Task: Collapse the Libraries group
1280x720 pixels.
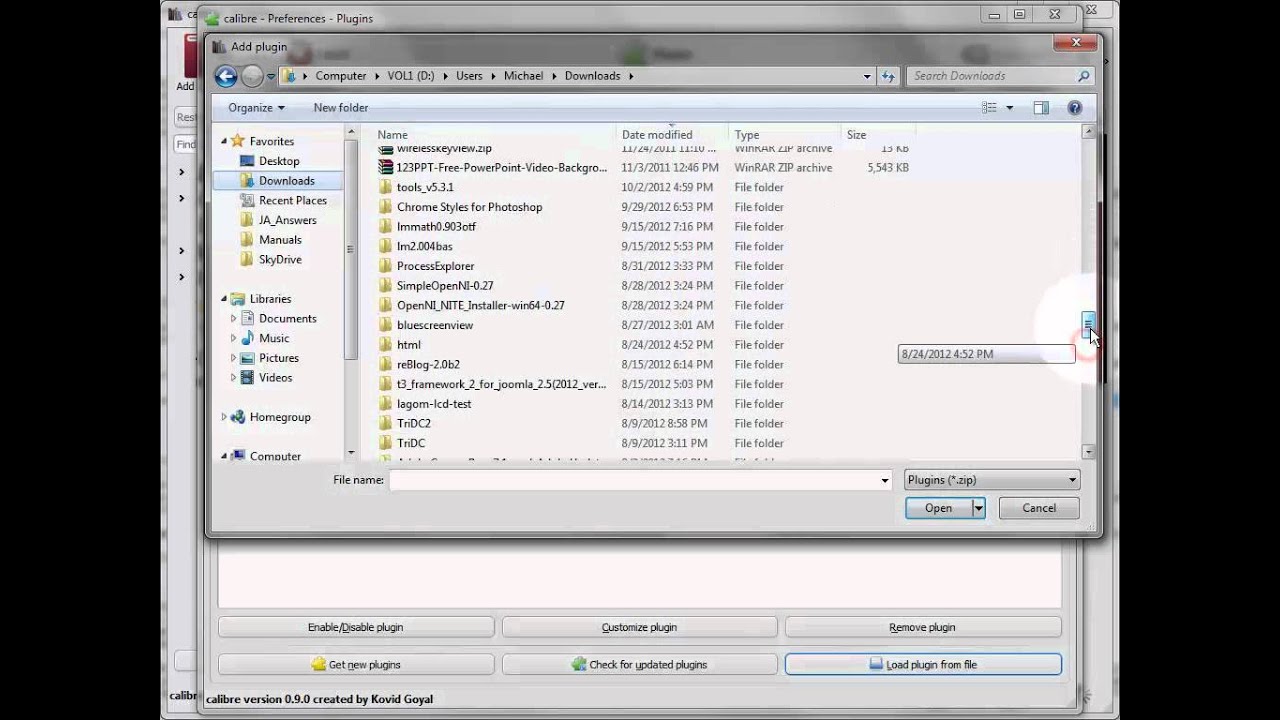Action: [224, 299]
